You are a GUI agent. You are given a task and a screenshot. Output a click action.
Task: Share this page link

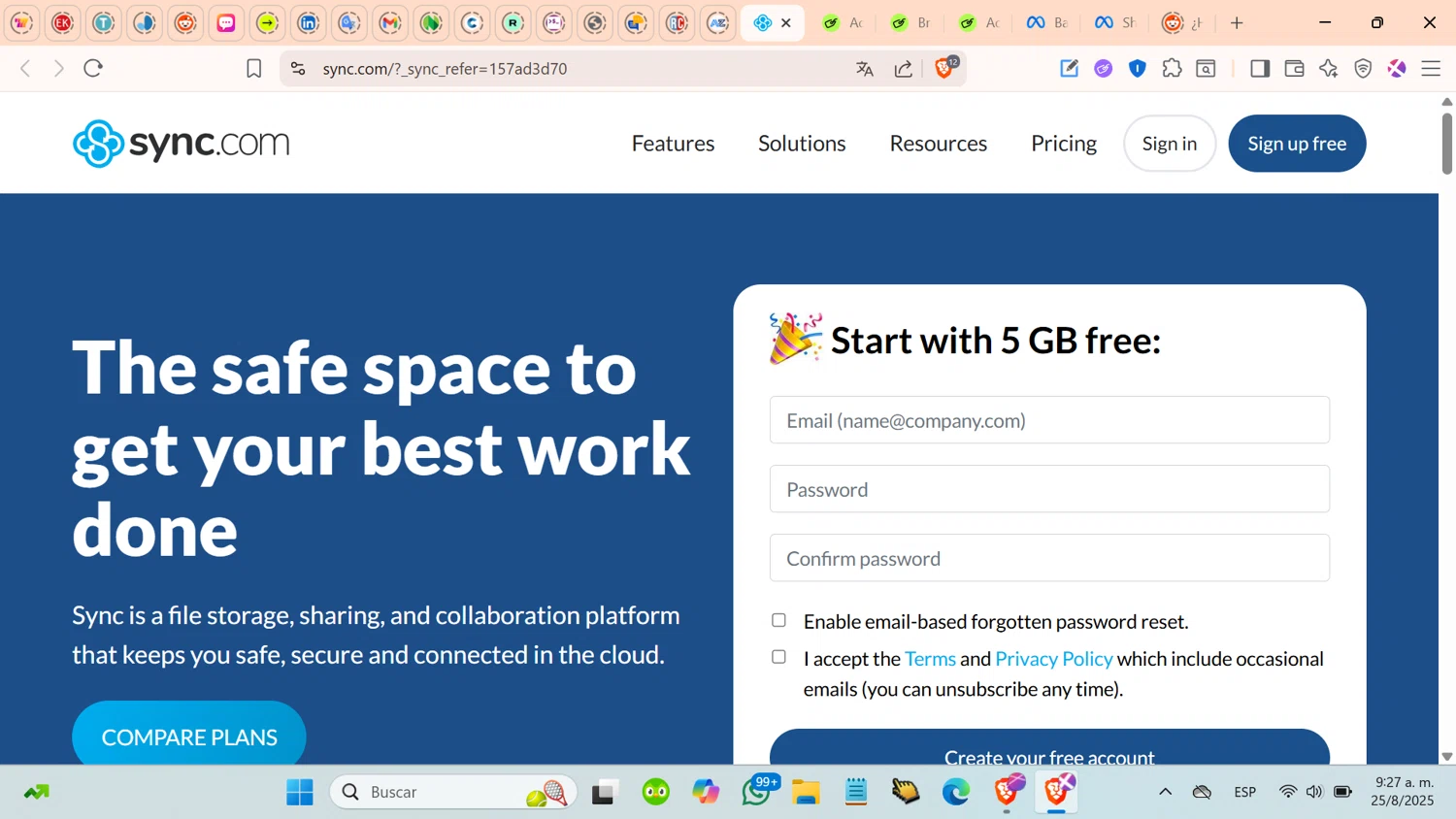[904, 69]
